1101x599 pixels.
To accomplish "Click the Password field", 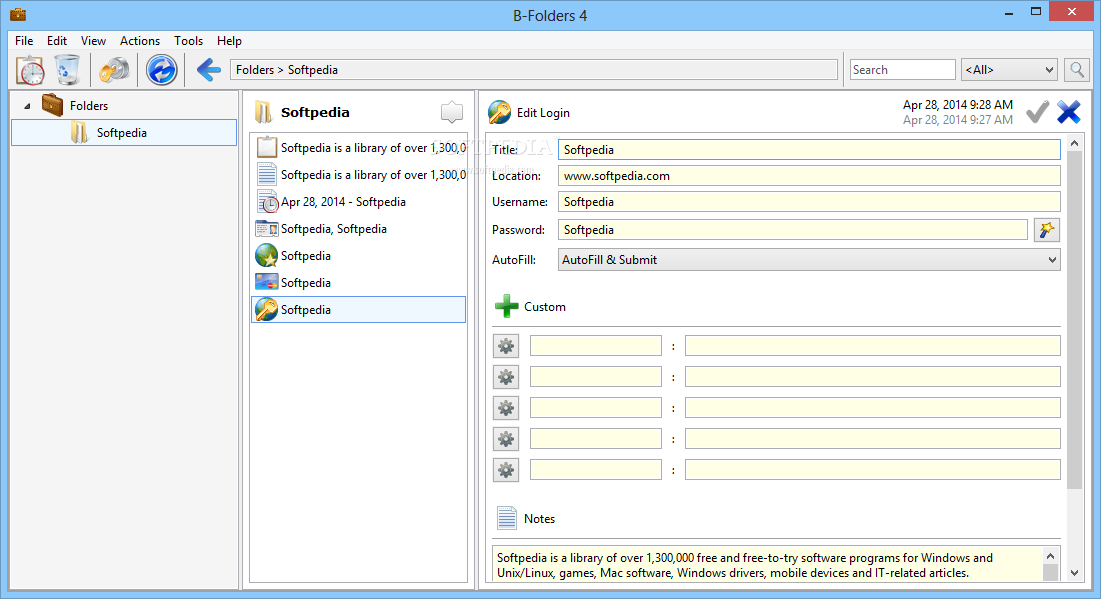I will click(x=793, y=230).
